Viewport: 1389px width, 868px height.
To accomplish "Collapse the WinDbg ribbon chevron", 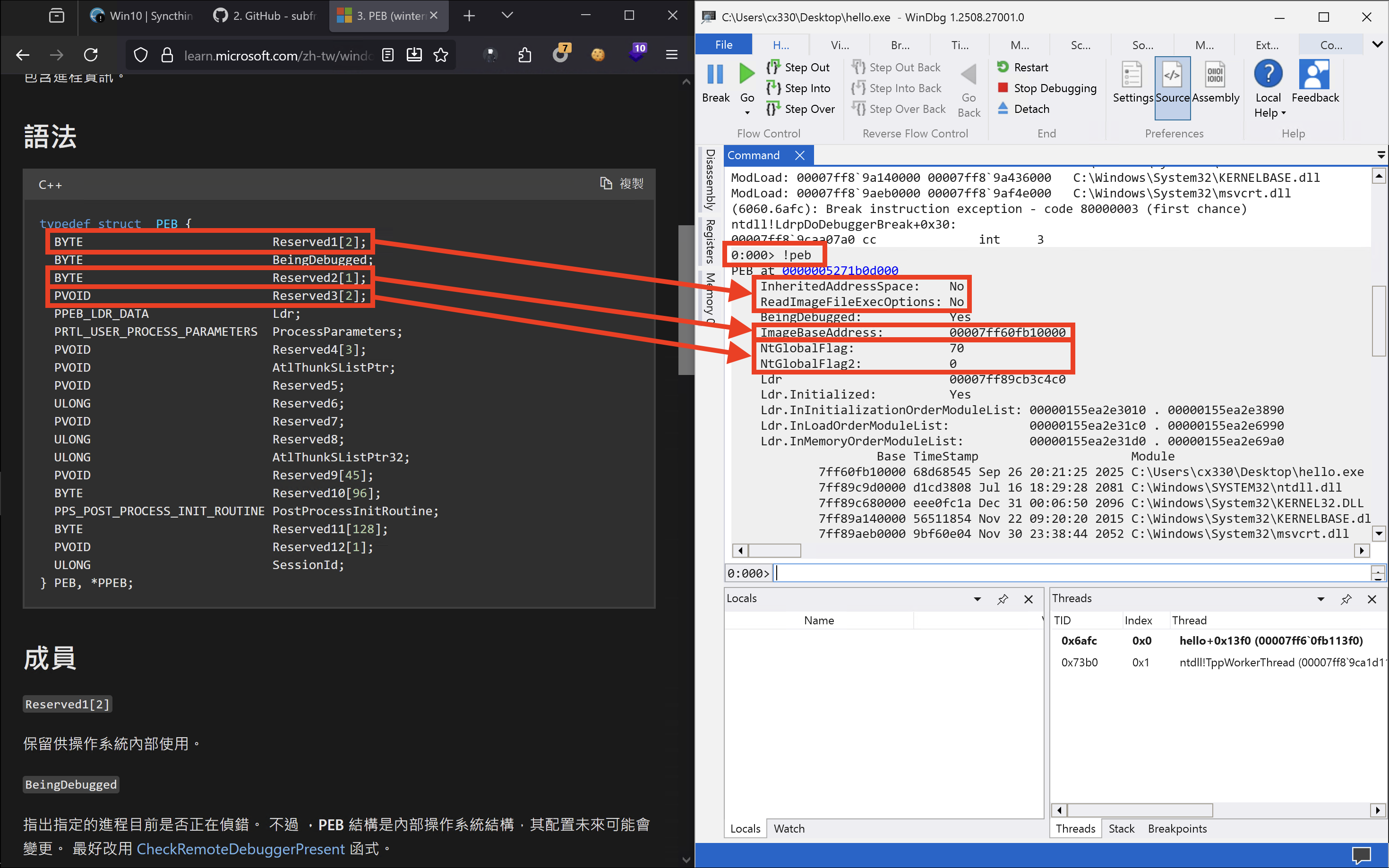I will pyautogui.click(x=1377, y=45).
